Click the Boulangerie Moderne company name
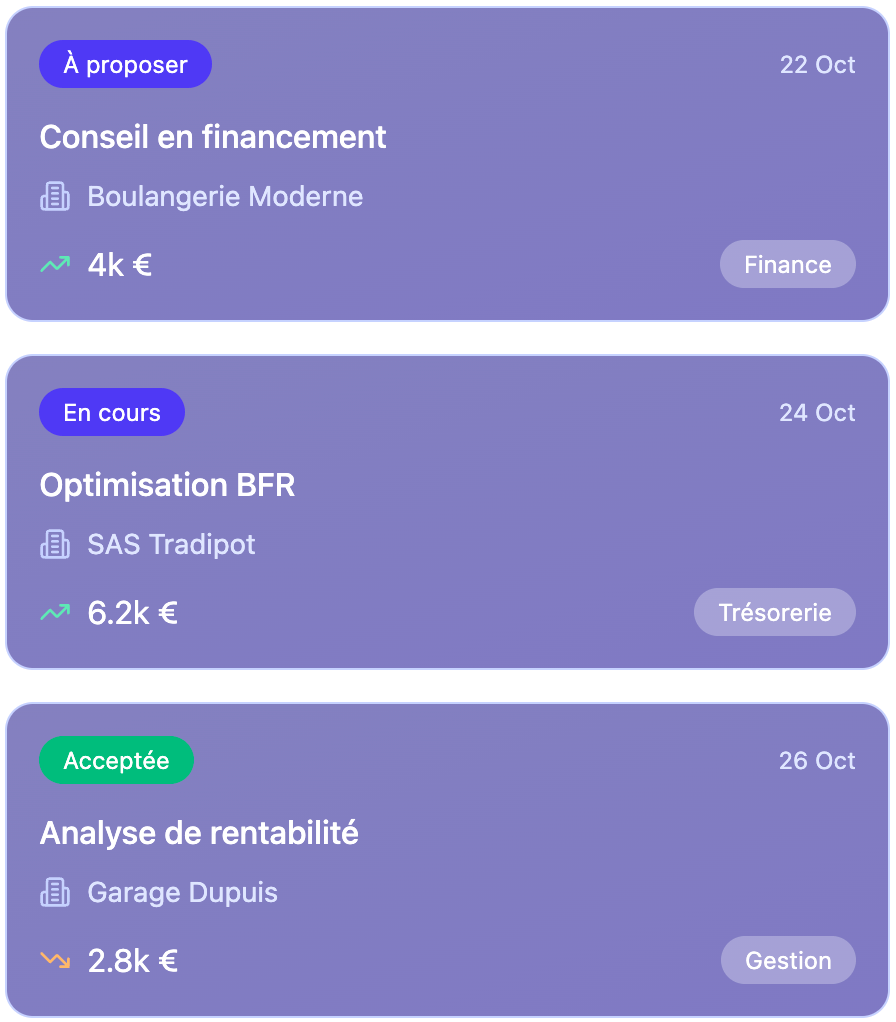The image size is (896, 1022). [x=225, y=197]
